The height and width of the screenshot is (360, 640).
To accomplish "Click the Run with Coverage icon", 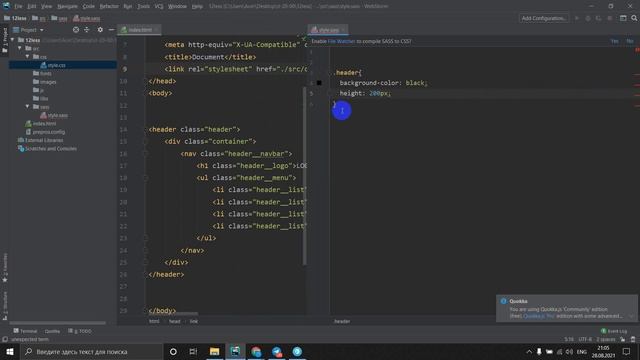I will click(x=598, y=18).
